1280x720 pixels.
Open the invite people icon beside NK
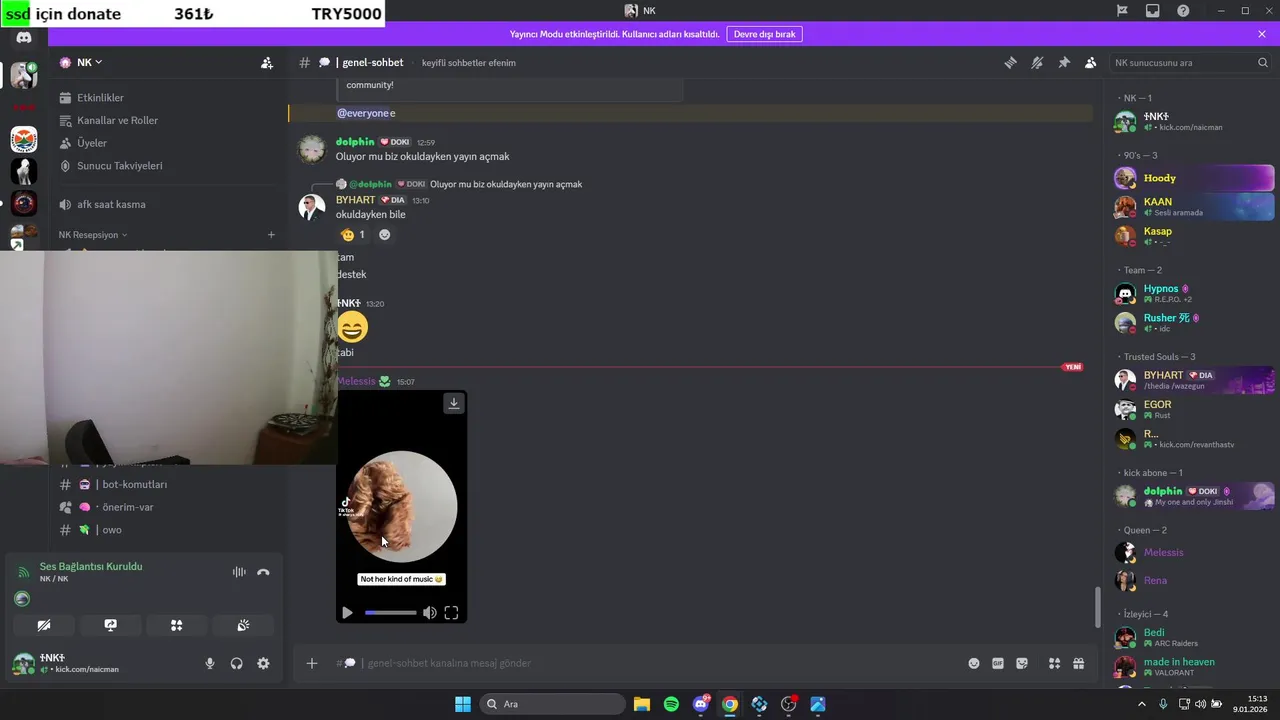(267, 63)
